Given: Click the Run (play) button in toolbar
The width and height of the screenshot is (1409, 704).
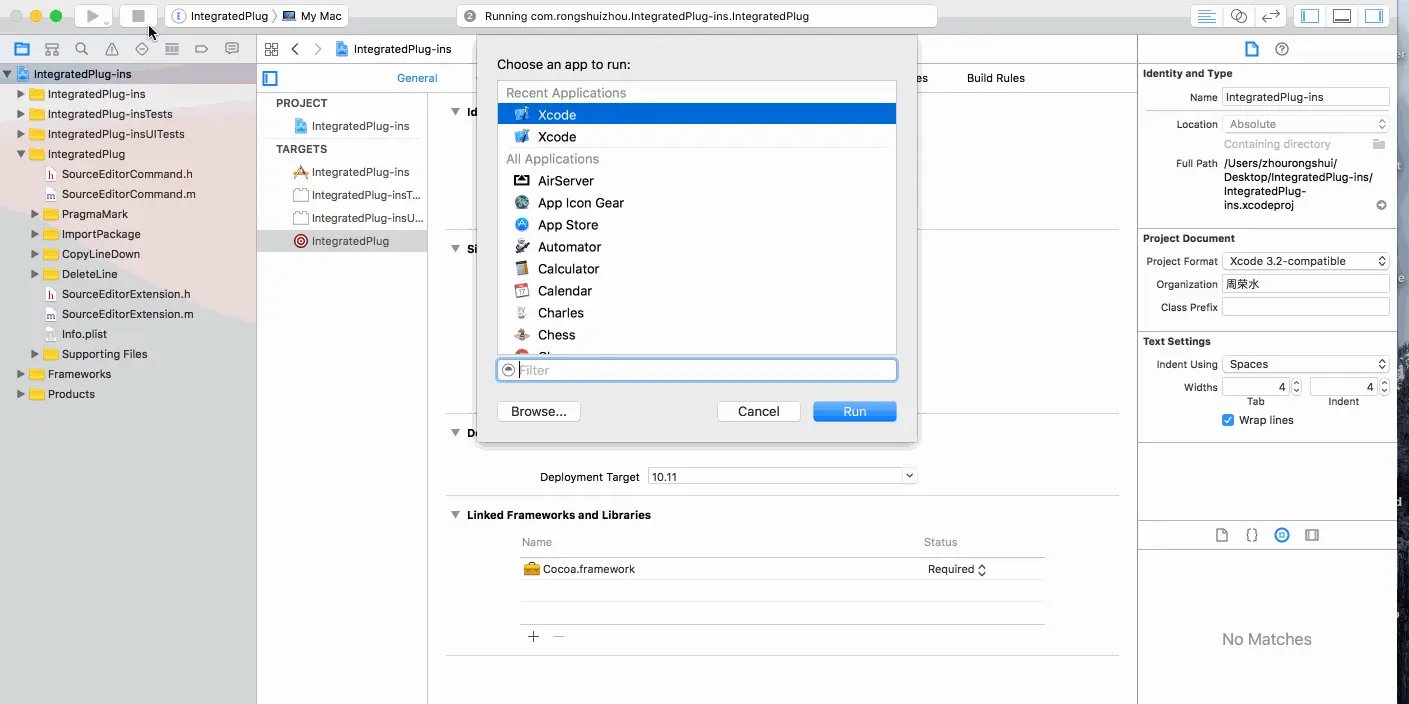Looking at the screenshot, I should [93, 16].
